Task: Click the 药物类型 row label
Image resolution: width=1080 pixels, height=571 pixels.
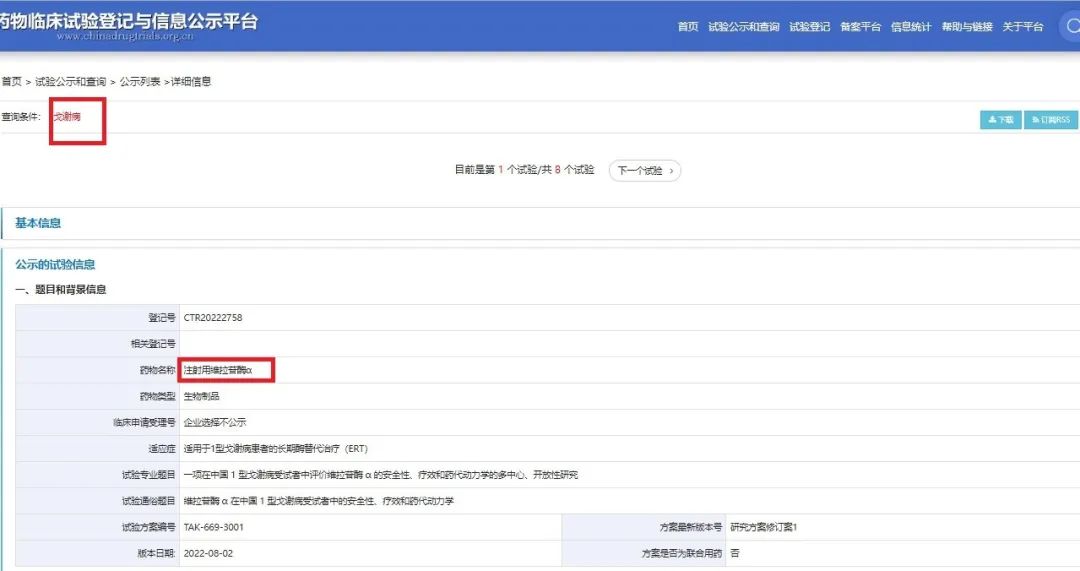Action: pos(158,396)
